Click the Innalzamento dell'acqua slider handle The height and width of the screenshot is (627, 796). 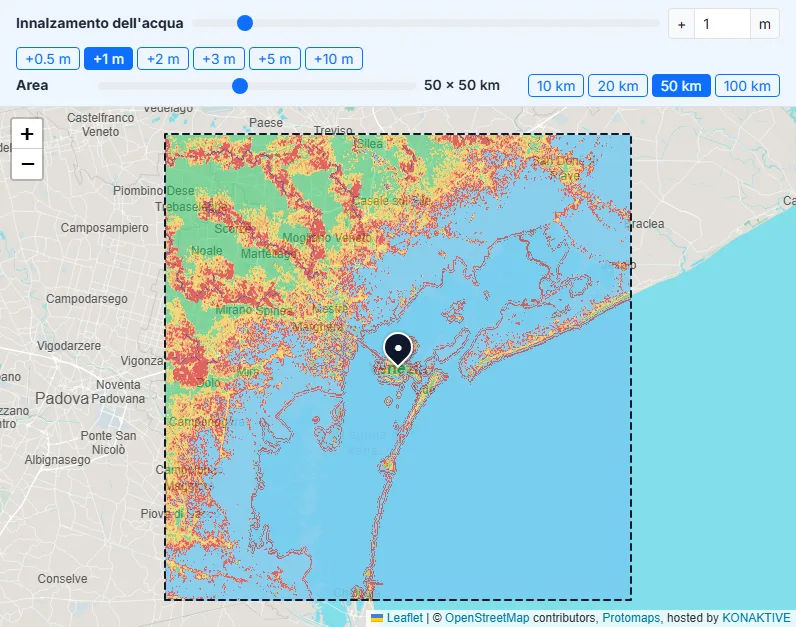pyautogui.click(x=245, y=23)
